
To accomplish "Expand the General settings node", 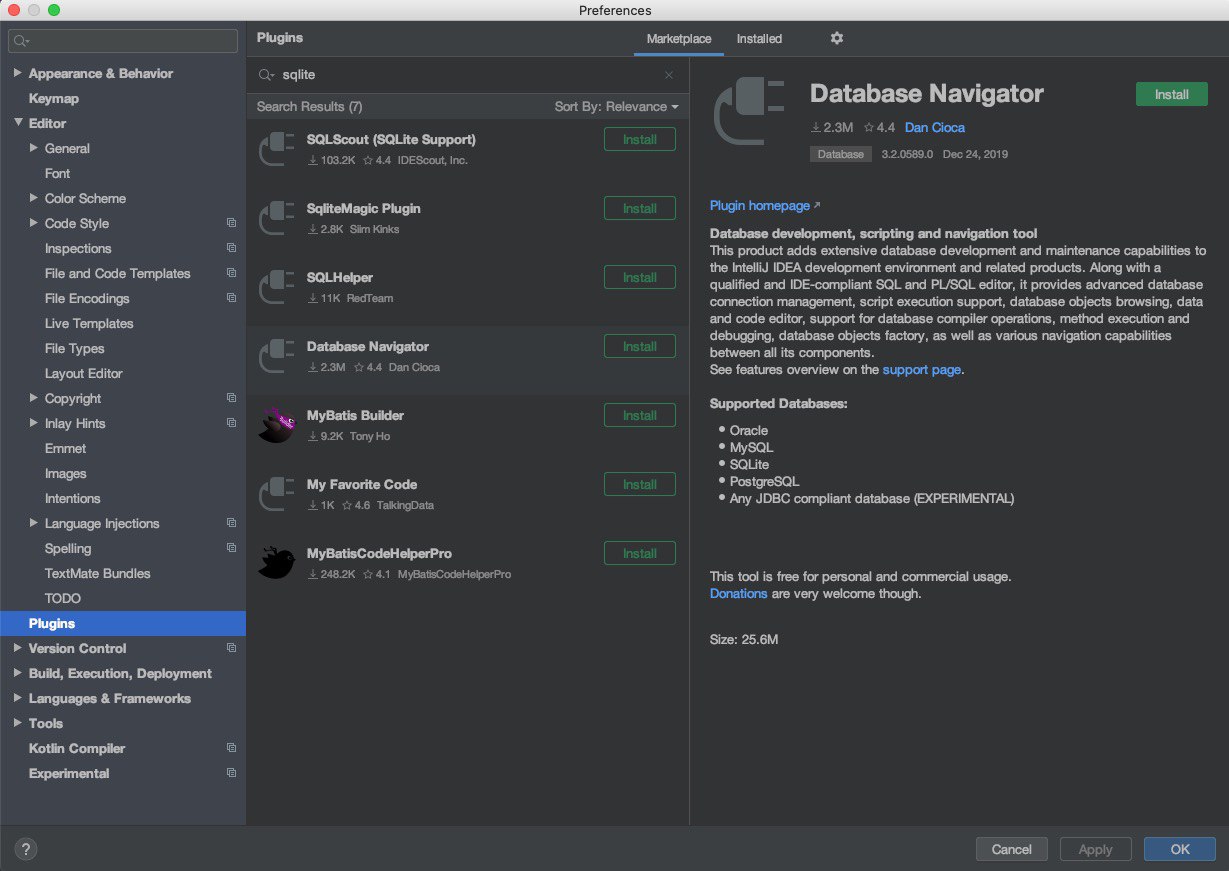I will click(34, 148).
